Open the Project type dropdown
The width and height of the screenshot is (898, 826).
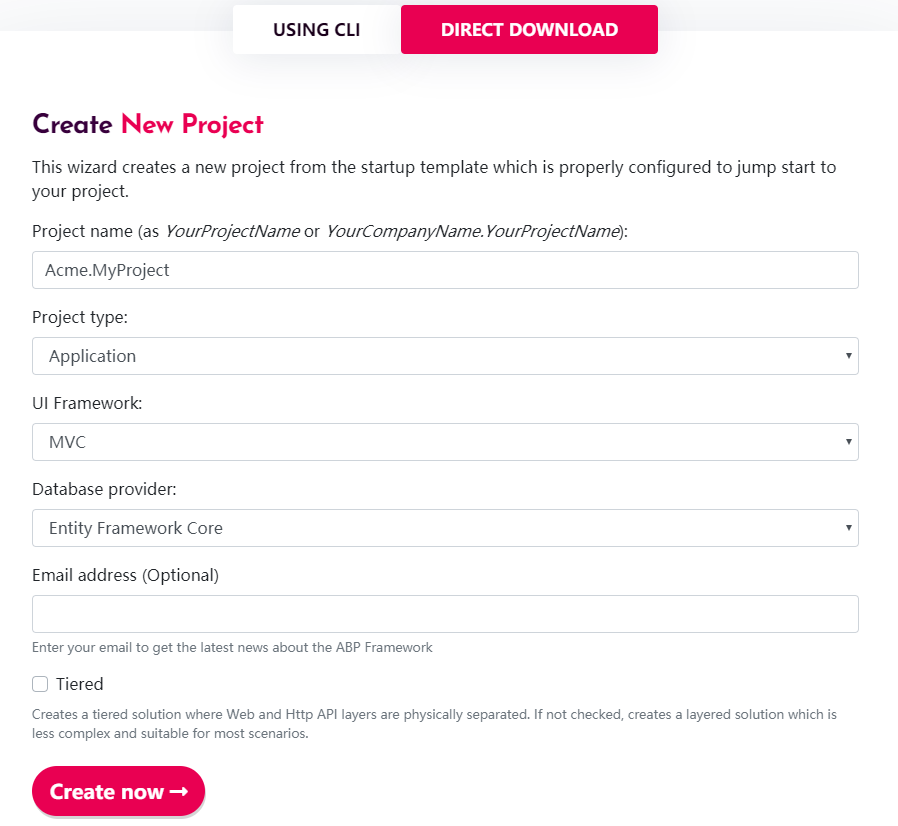(x=445, y=356)
